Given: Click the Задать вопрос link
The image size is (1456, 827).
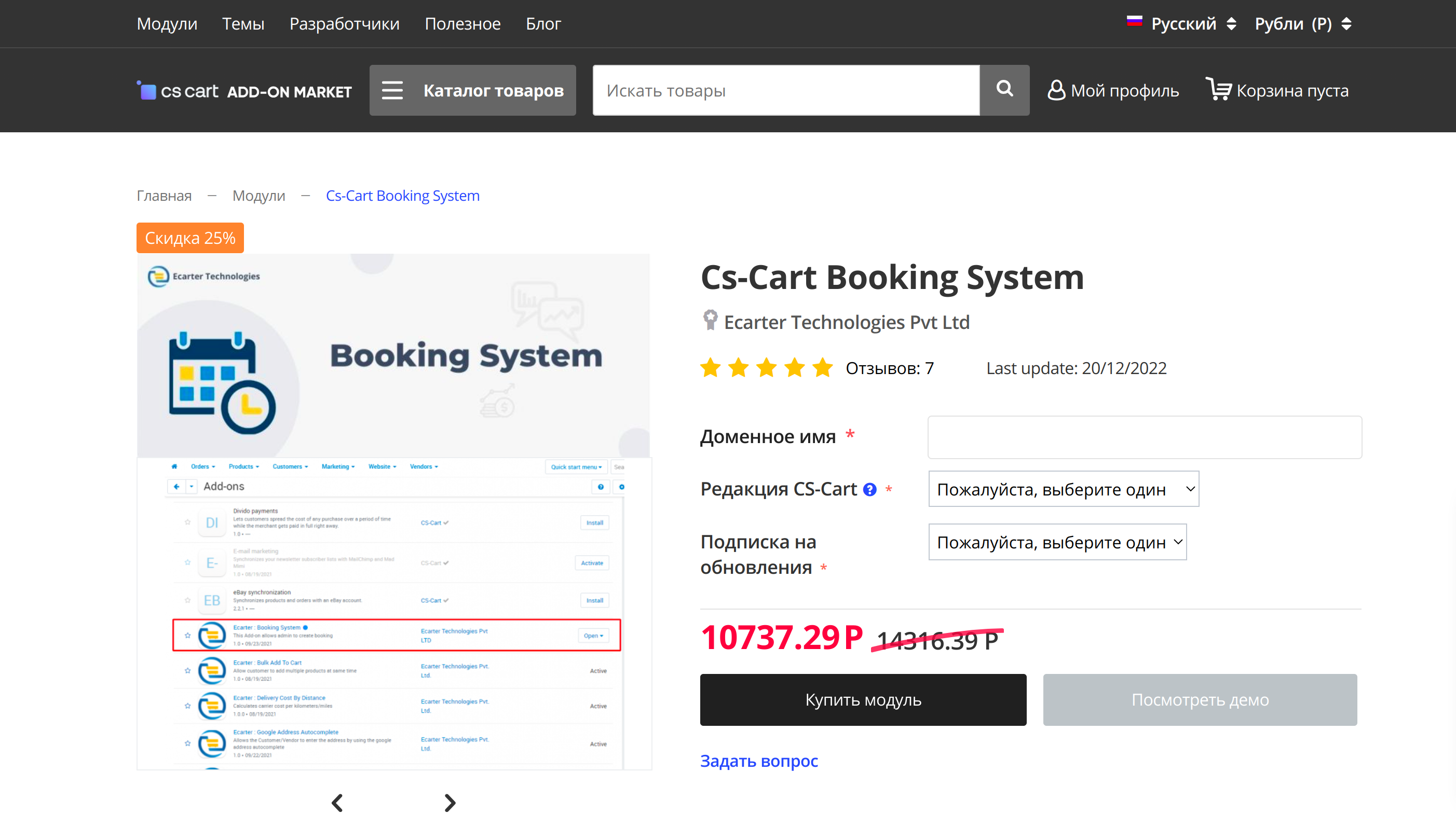Looking at the screenshot, I should coord(758,761).
